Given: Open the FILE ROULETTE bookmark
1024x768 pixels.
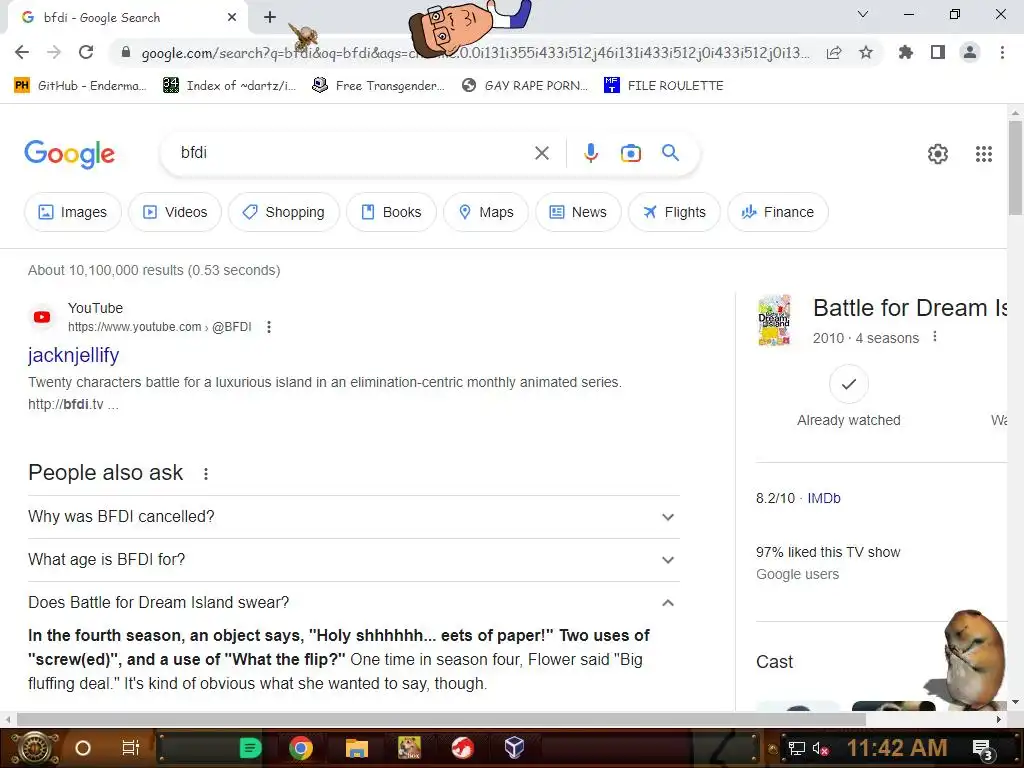Looking at the screenshot, I should tap(664, 86).
